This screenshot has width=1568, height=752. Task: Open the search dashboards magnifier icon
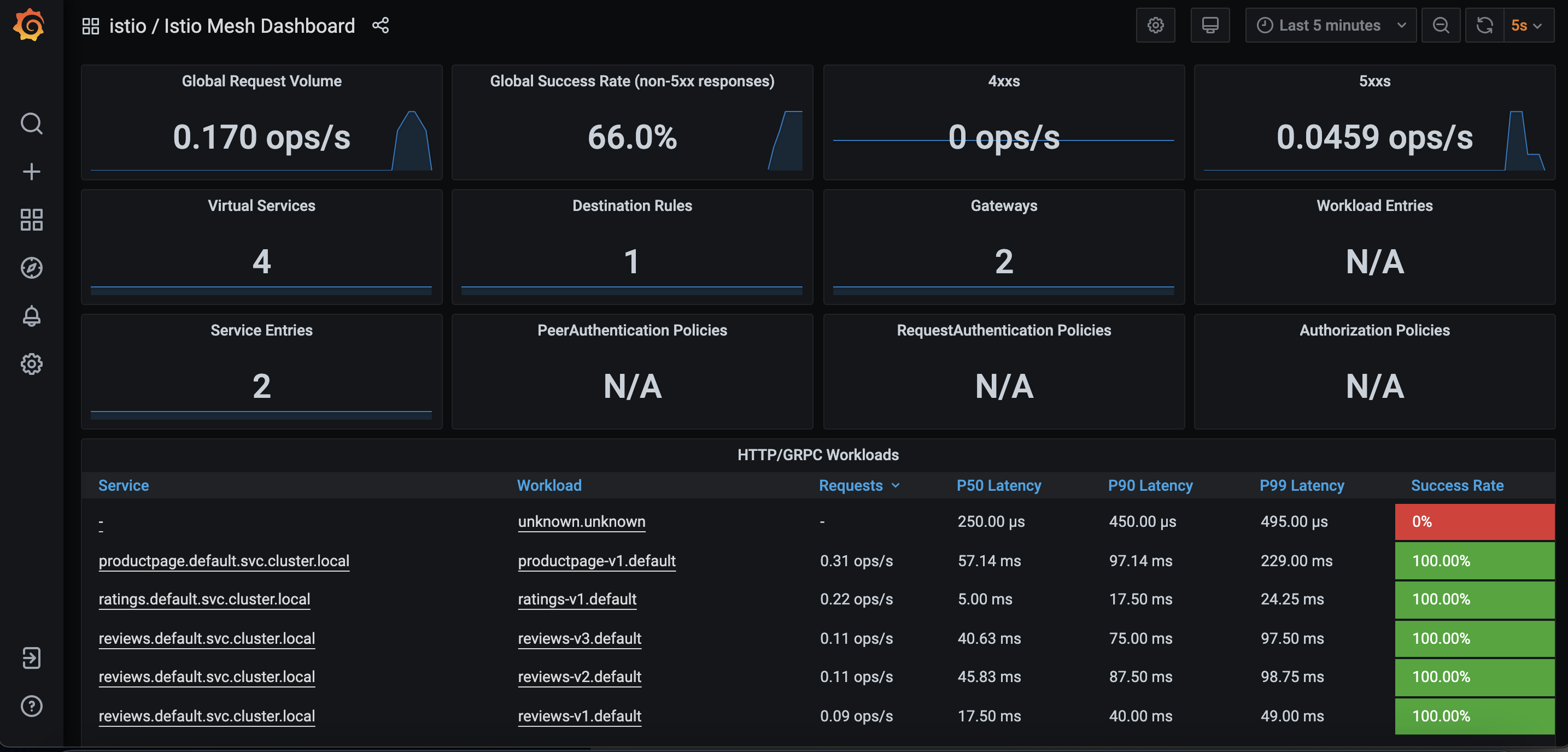[31, 124]
